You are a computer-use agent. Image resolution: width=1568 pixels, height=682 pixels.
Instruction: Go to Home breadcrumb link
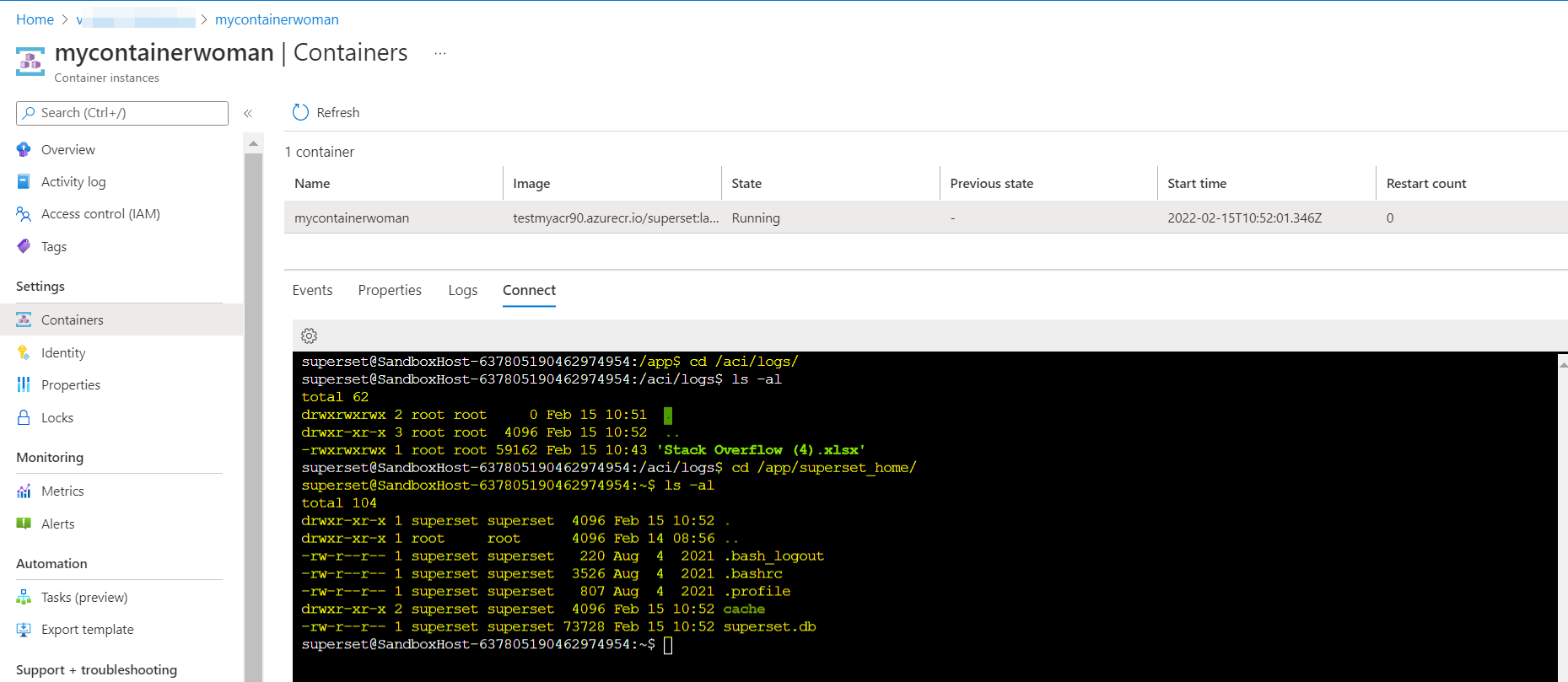(x=35, y=19)
